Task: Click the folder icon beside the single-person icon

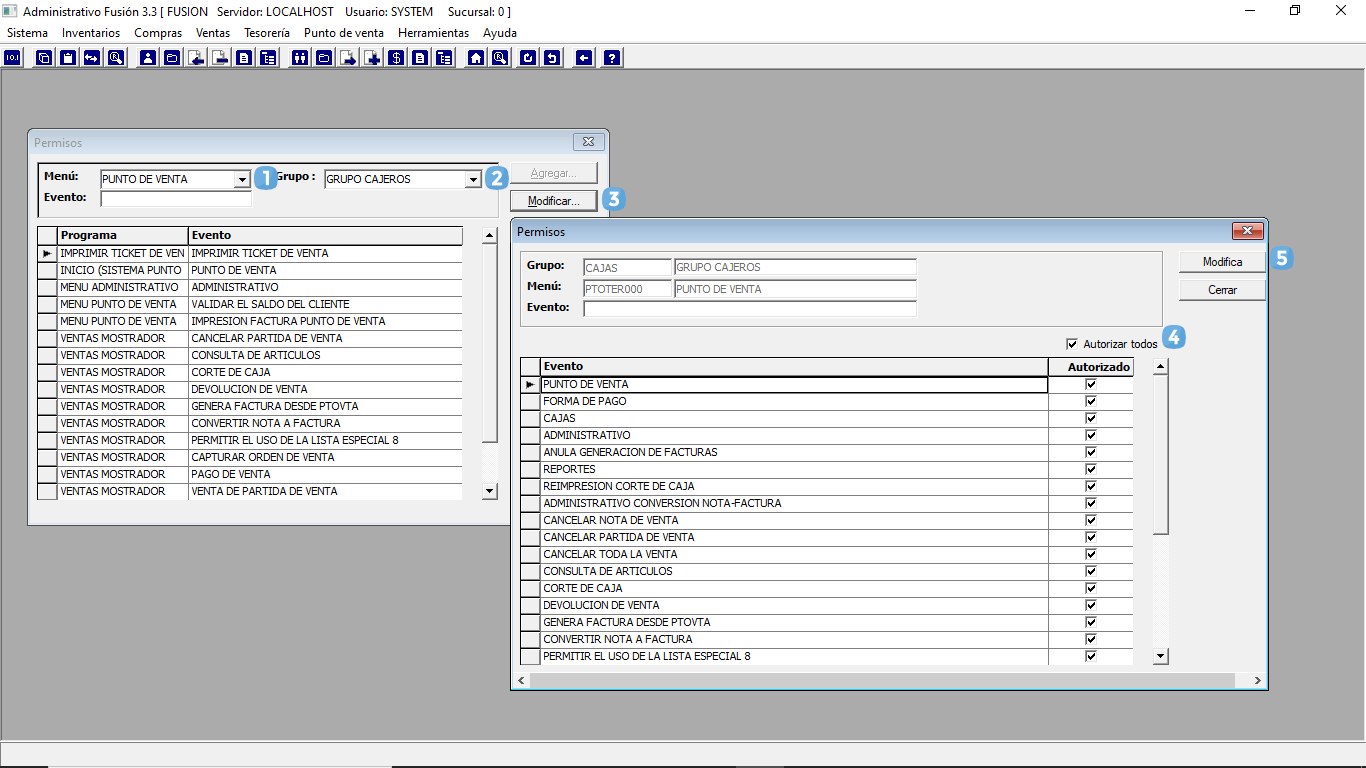Action: (172, 57)
